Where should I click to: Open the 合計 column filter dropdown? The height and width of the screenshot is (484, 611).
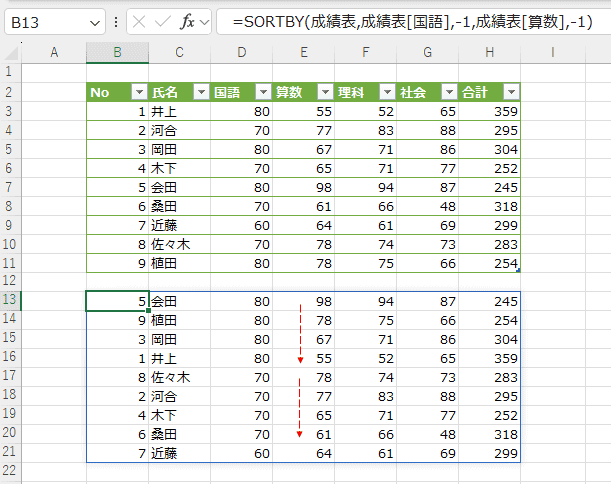point(510,92)
